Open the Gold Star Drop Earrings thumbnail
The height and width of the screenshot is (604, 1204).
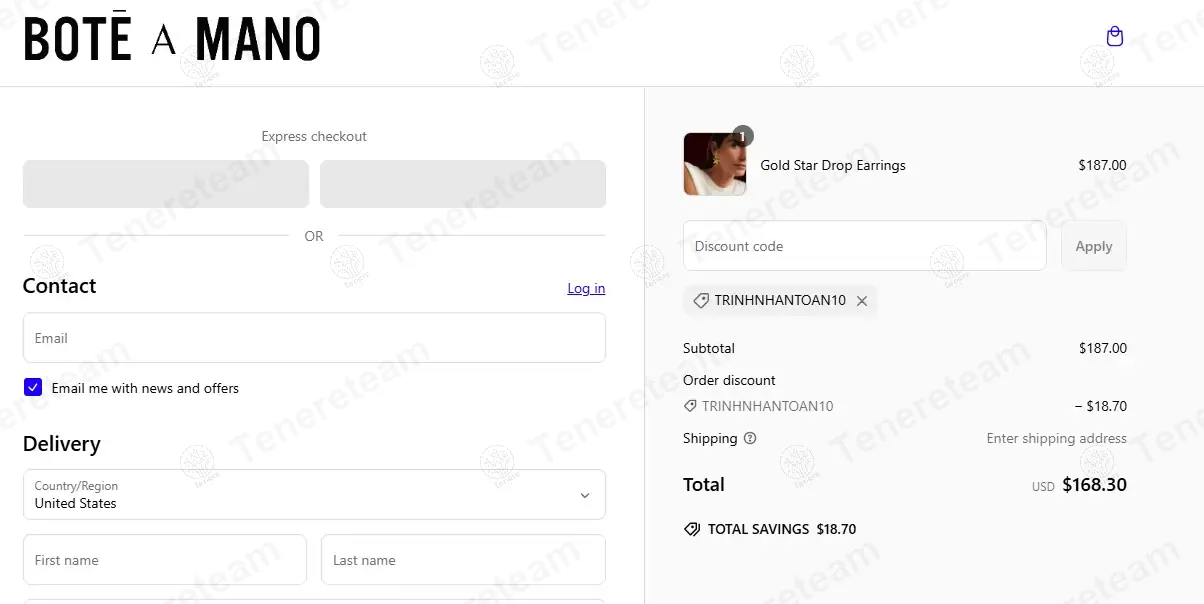click(714, 165)
